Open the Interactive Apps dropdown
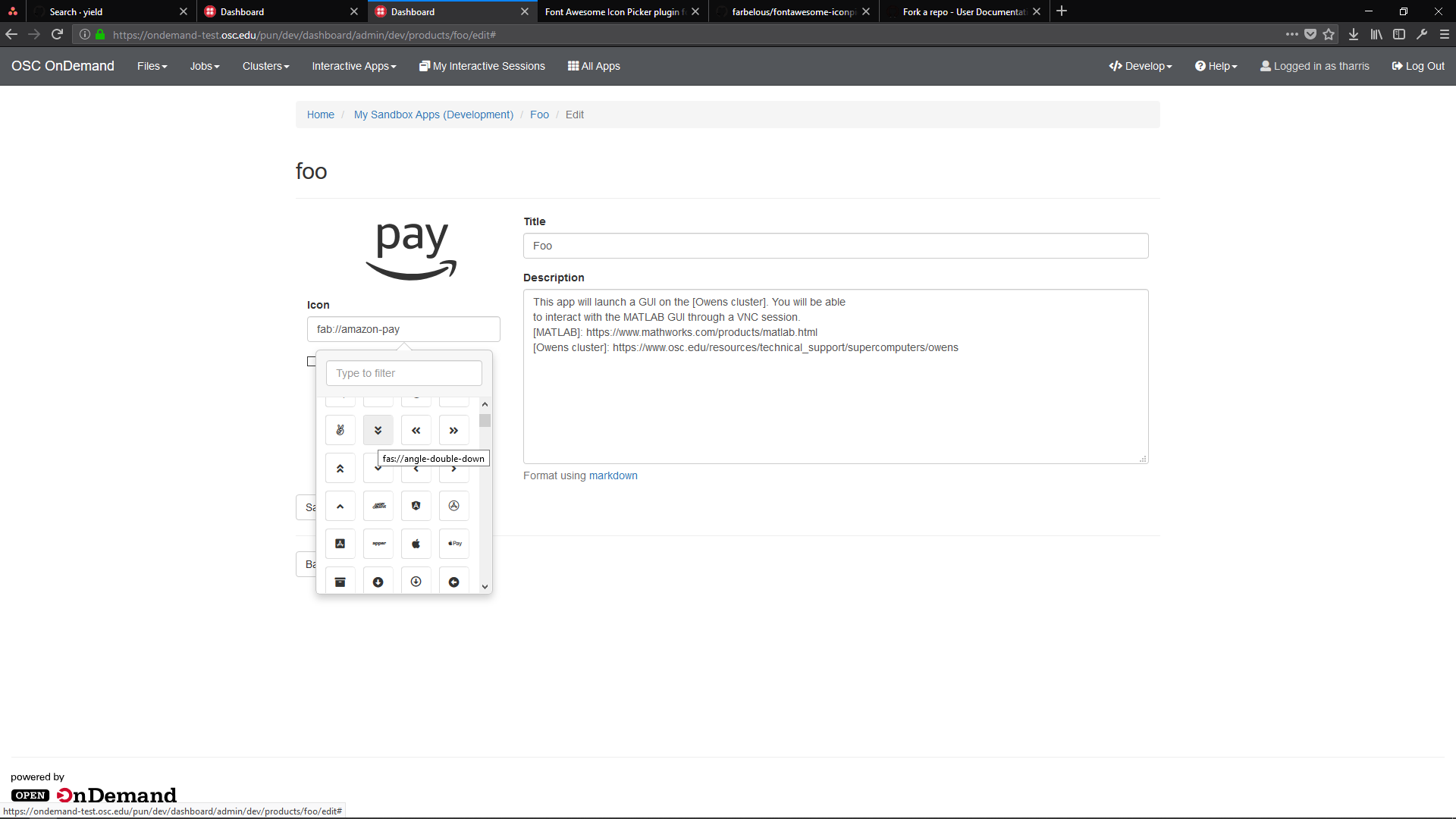Image resolution: width=1456 pixels, height=819 pixels. [353, 66]
